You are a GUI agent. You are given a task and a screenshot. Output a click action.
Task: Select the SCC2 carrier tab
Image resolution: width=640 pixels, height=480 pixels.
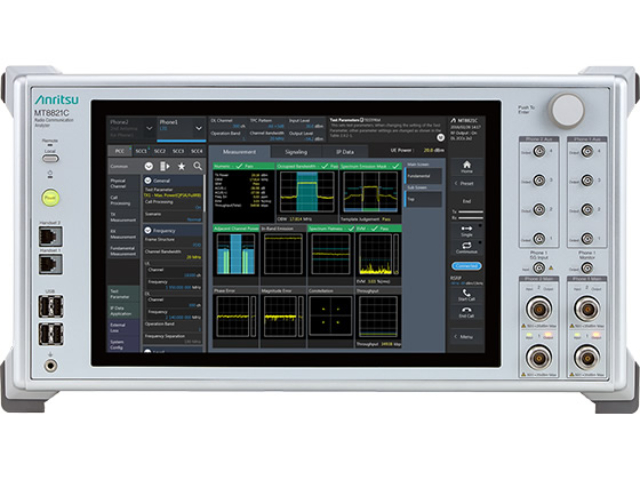(x=160, y=151)
